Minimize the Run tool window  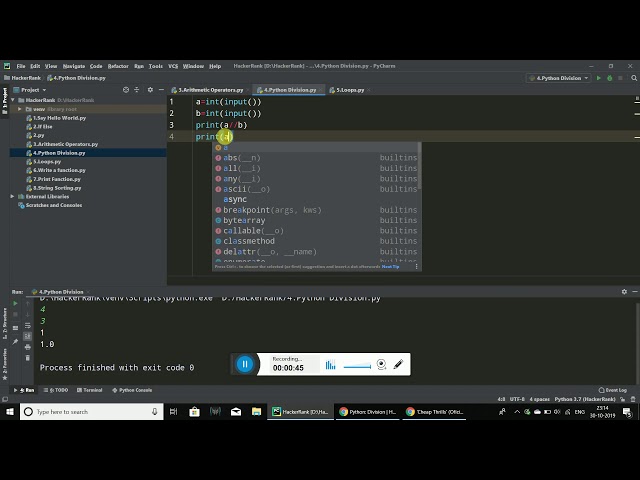click(x=635, y=291)
